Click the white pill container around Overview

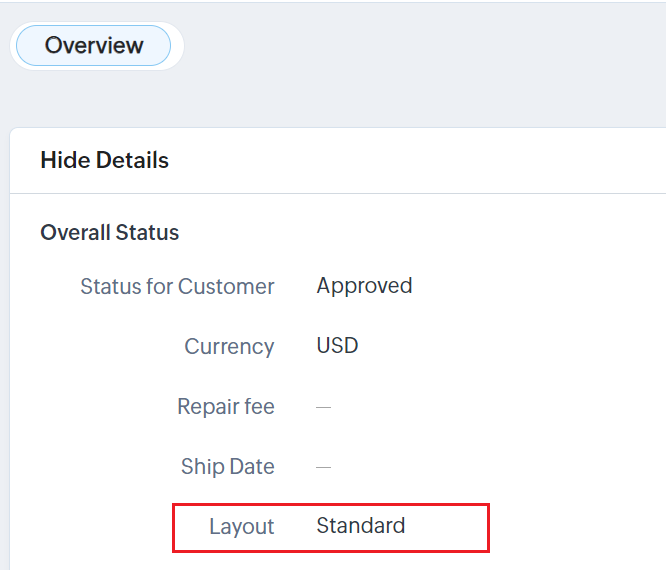point(177,46)
